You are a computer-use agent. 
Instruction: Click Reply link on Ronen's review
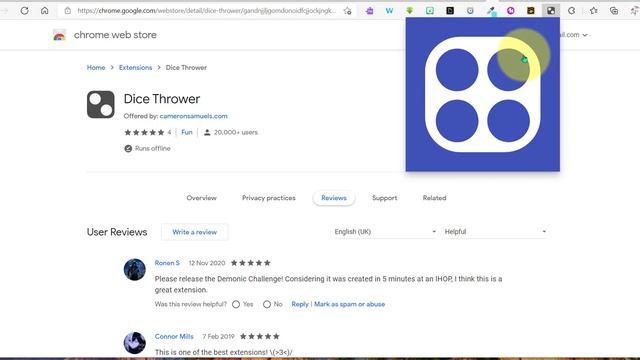click(x=300, y=304)
